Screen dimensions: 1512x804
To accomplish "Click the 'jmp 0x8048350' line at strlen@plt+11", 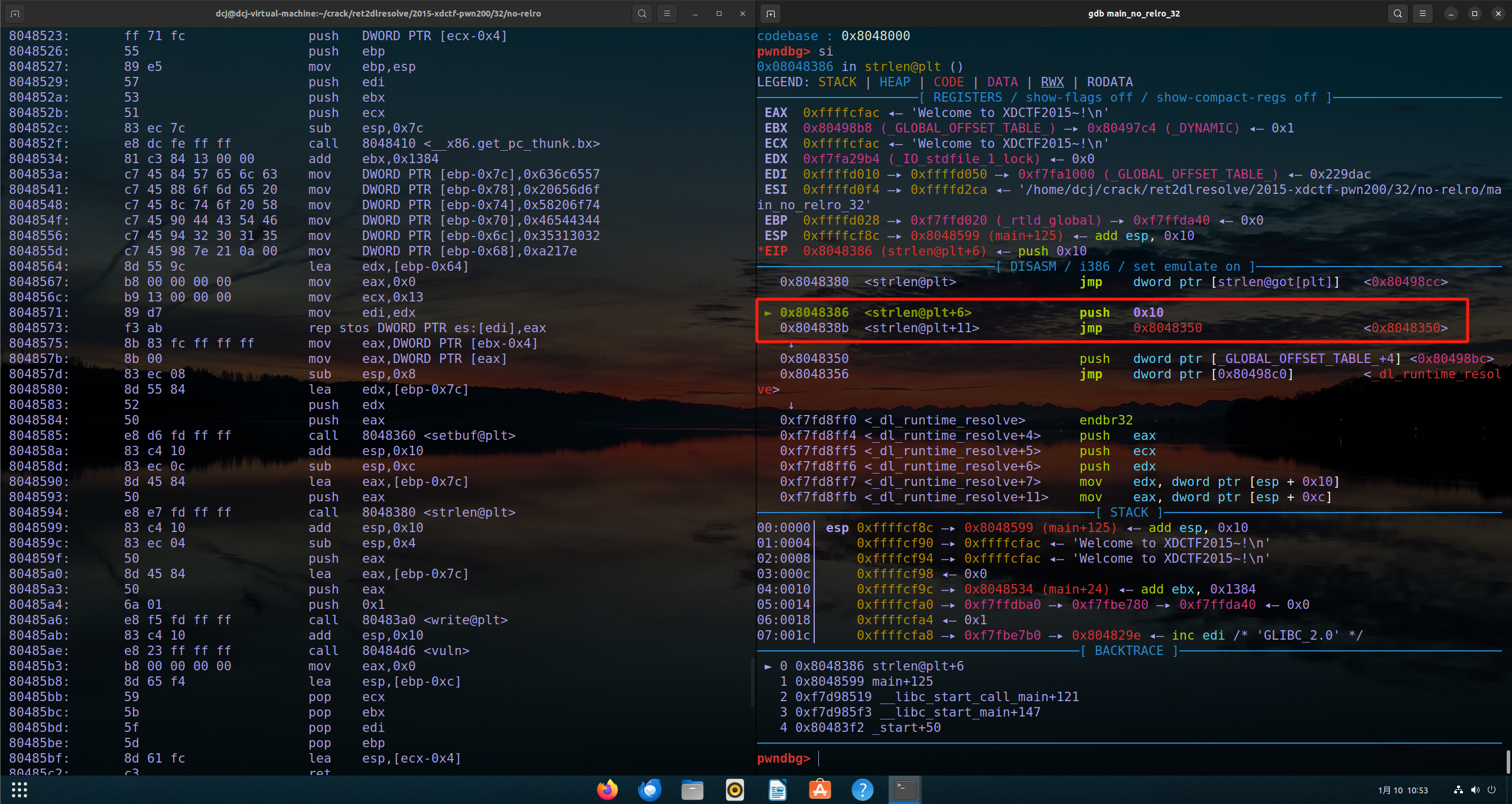I will (x=1114, y=328).
